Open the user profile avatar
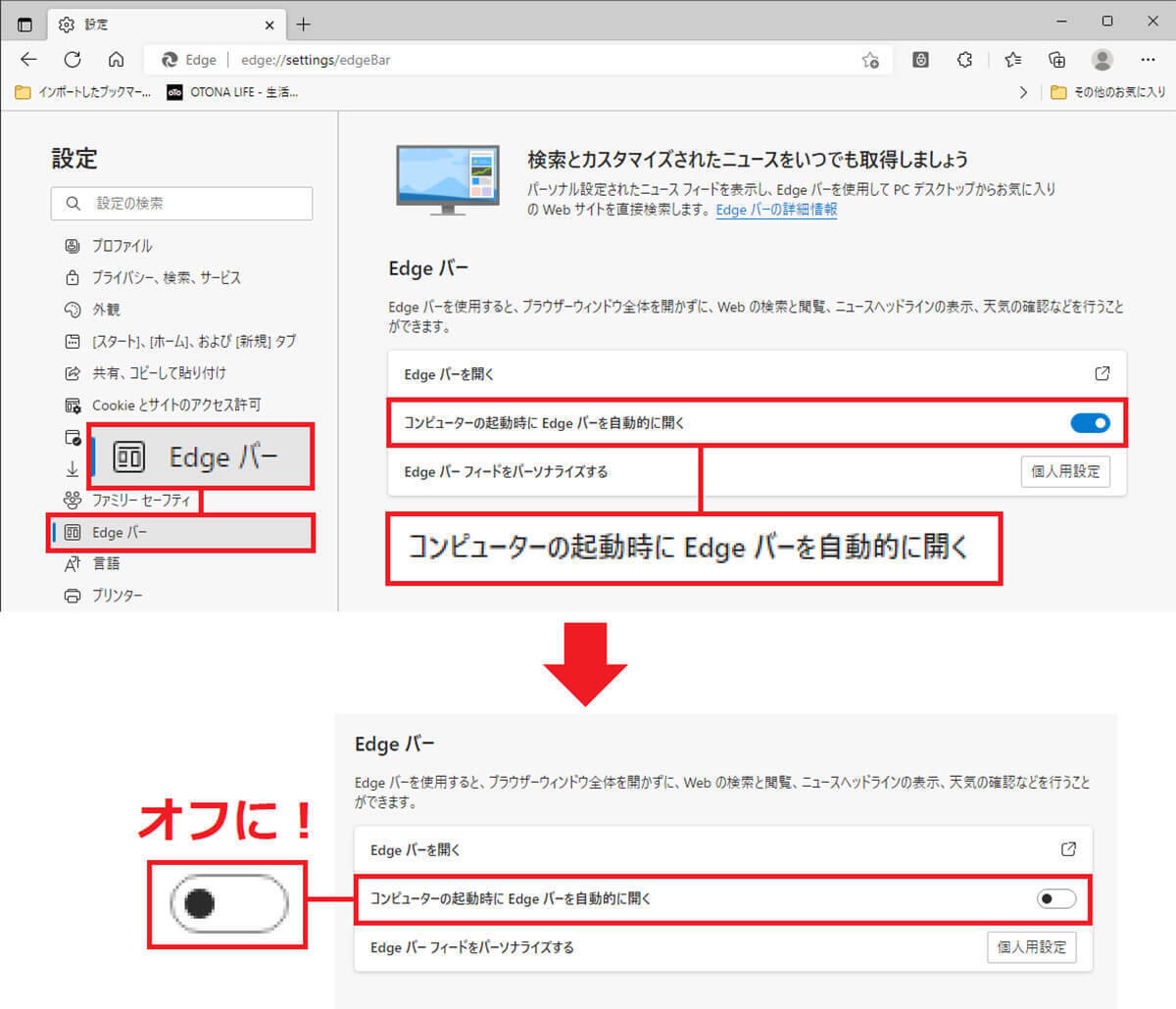The width and height of the screenshot is (1176, 1009). click(x=1102, y=60)
